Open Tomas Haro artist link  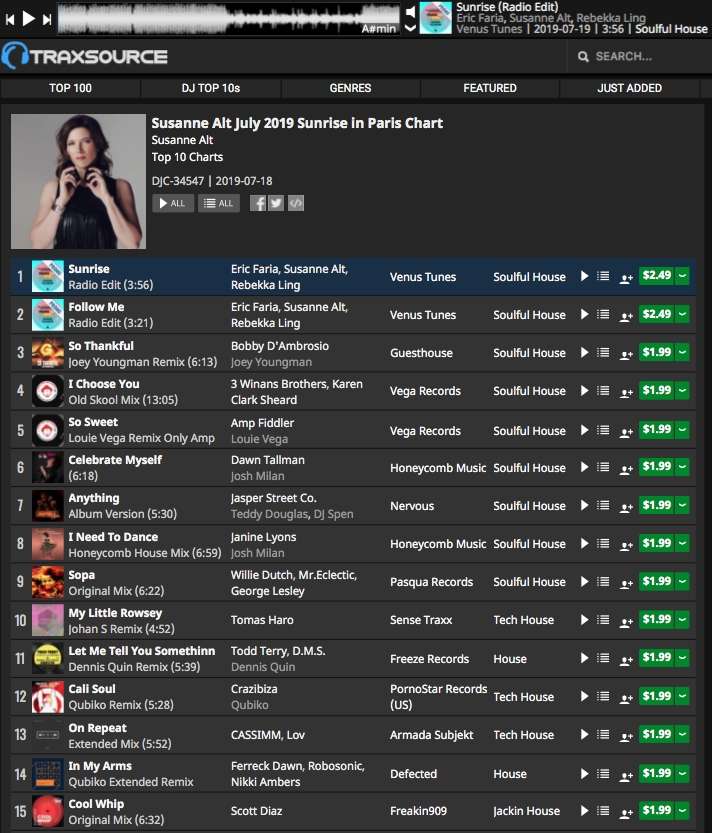click(x=262, y=620)
